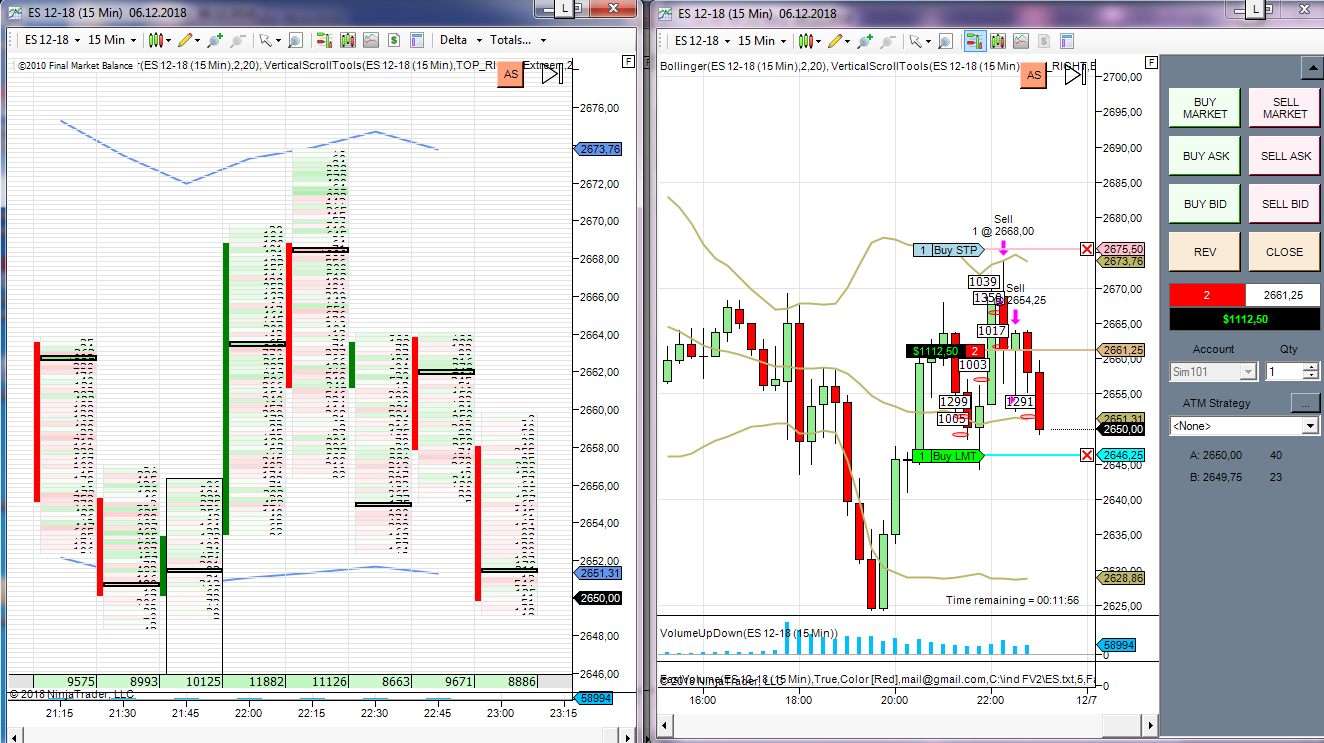Click the SELL BID button

point(1284,204)
